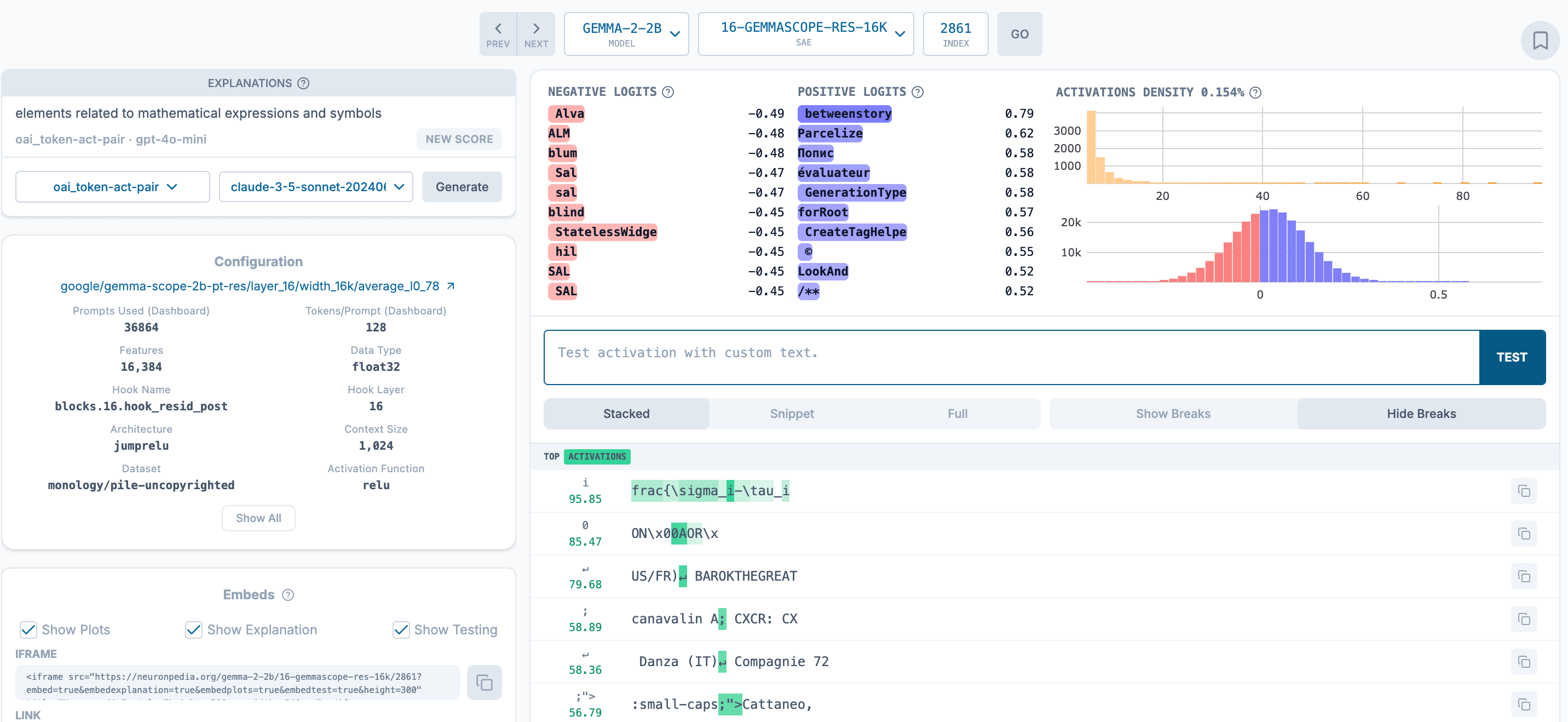Open the oai_token-act-pair explanation type dropdown
Image resolution: width=1568 pixels, height=722 pixels.
tap(113, 187)
